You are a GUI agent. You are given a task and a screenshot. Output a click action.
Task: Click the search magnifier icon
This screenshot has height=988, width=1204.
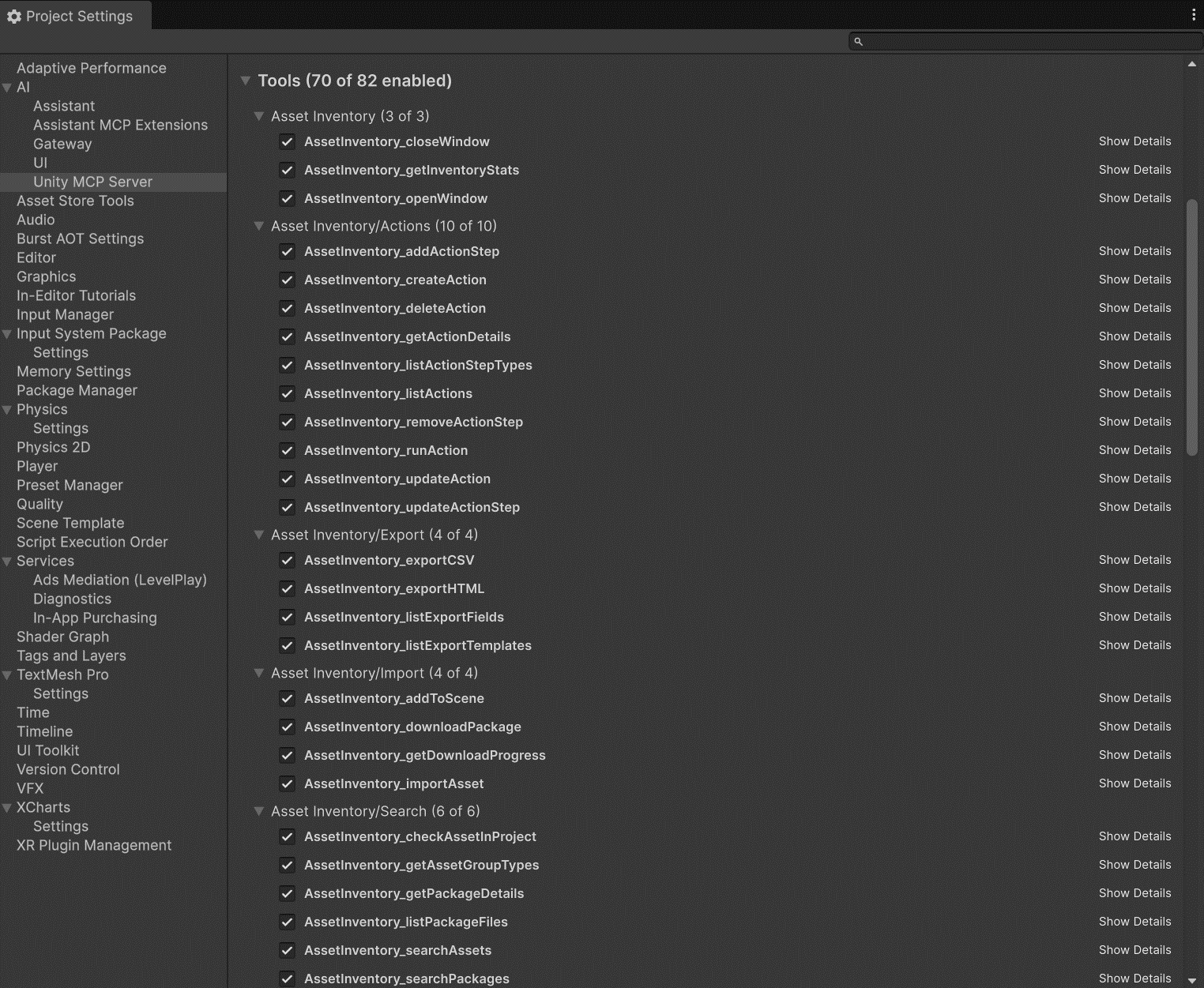858,41
